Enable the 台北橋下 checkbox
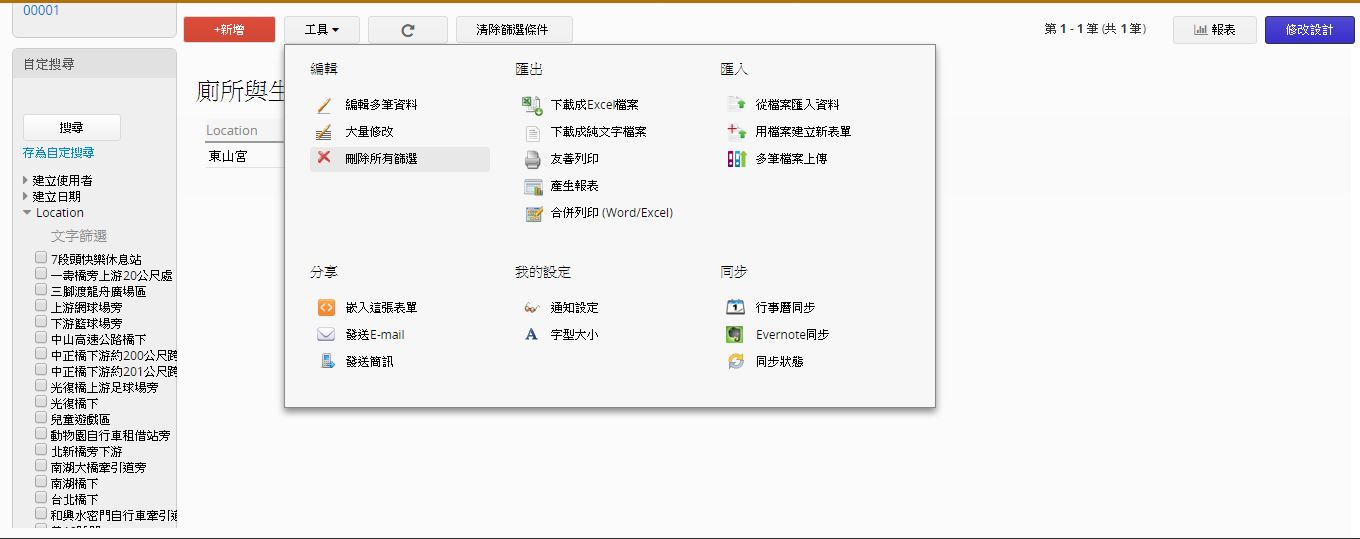Image resolution: width=1360 pixels, height=539 pixels. tap(41, 498)
